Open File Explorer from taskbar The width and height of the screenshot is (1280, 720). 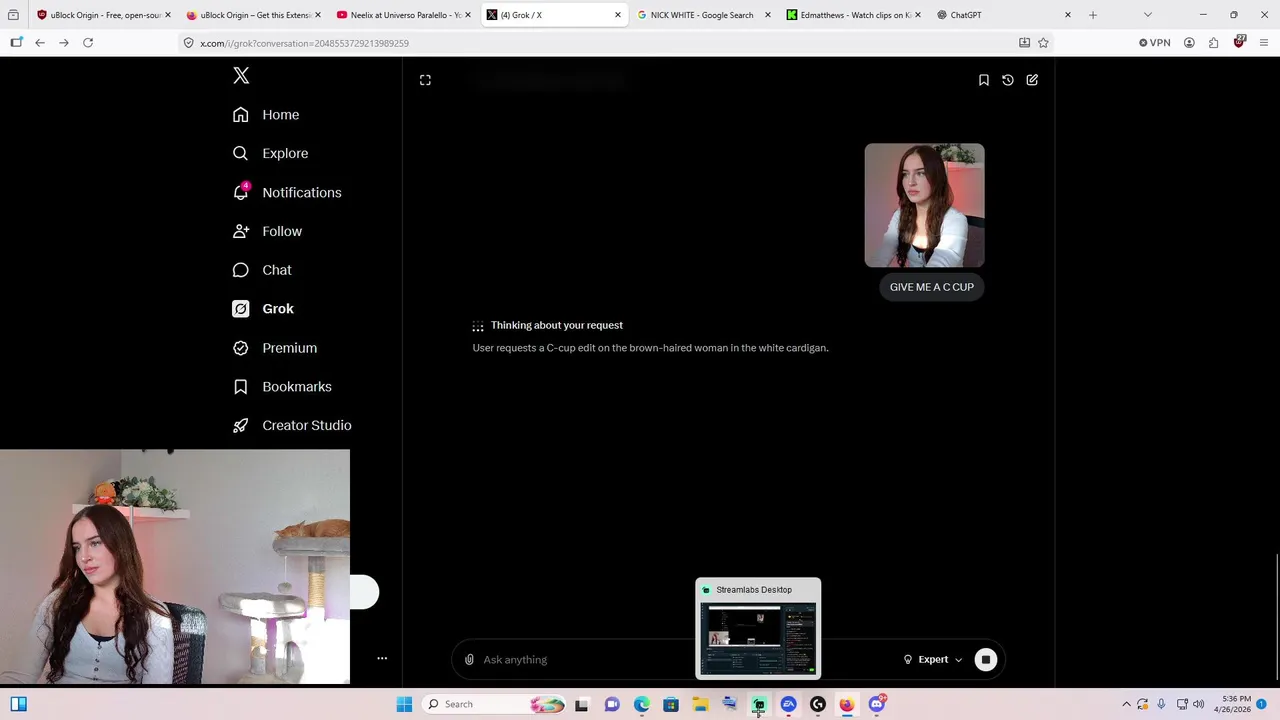tap(700, 704)
